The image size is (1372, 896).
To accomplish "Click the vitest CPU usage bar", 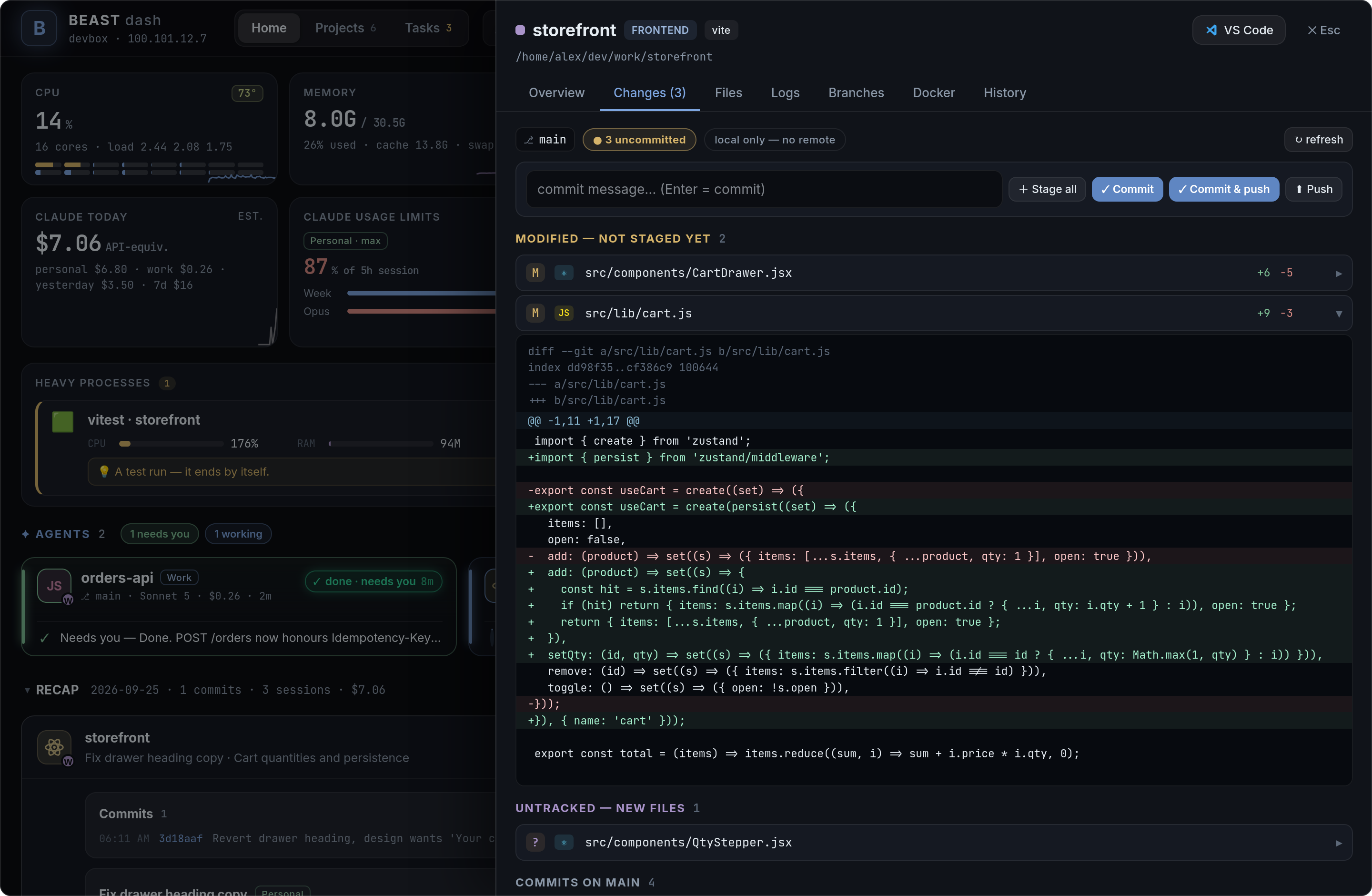I will tap(171, 443).
